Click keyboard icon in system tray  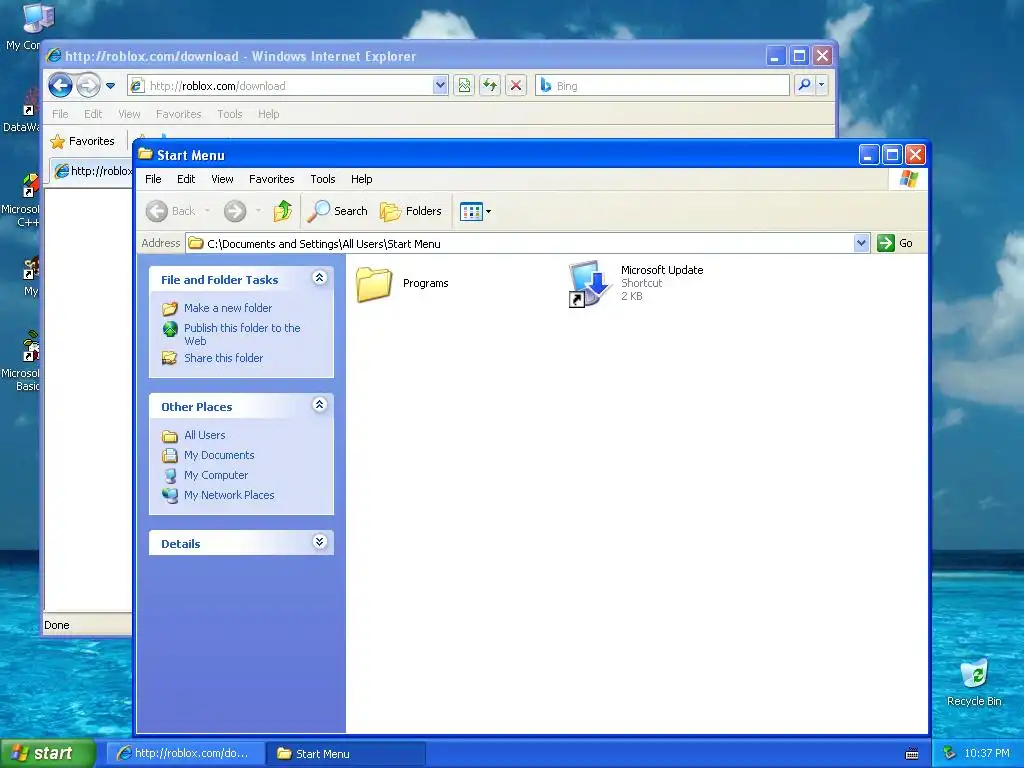(x=912, y=754)
